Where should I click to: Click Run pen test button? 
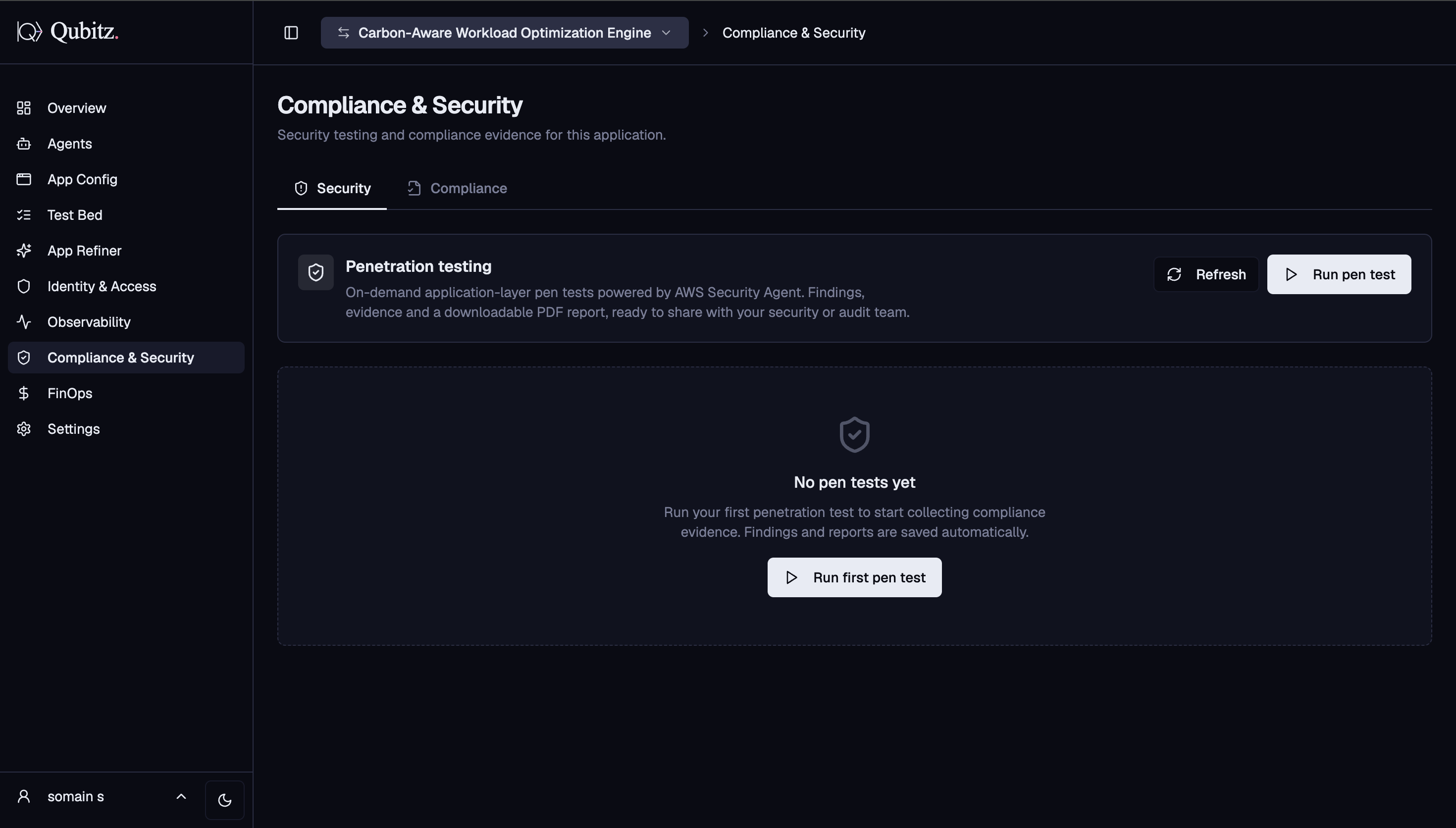1339,275
